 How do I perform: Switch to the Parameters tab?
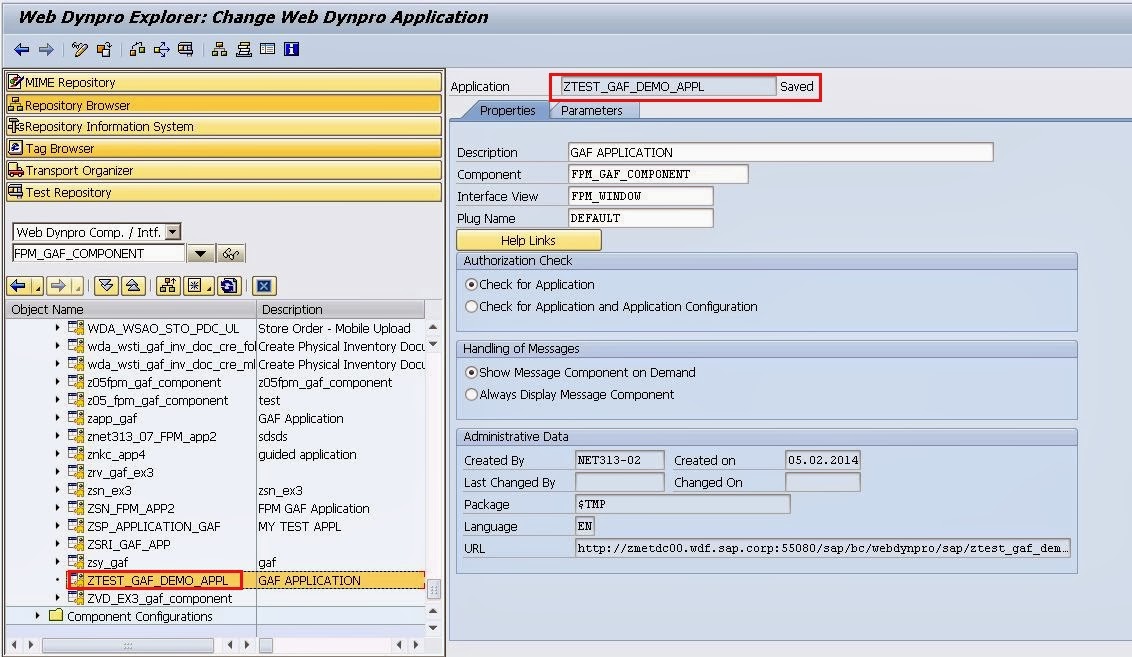coord(591,111)
